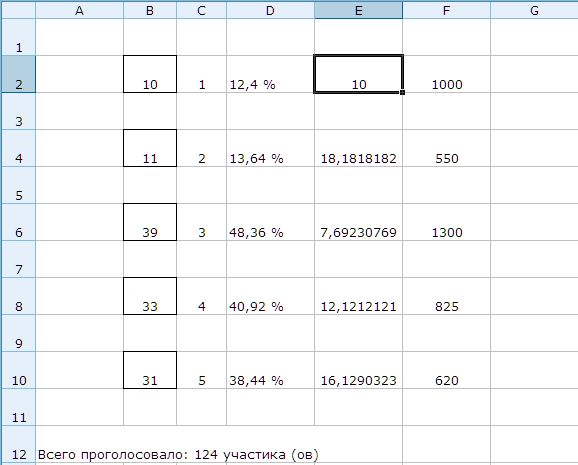Select cell containing 18,1818182

358,148
